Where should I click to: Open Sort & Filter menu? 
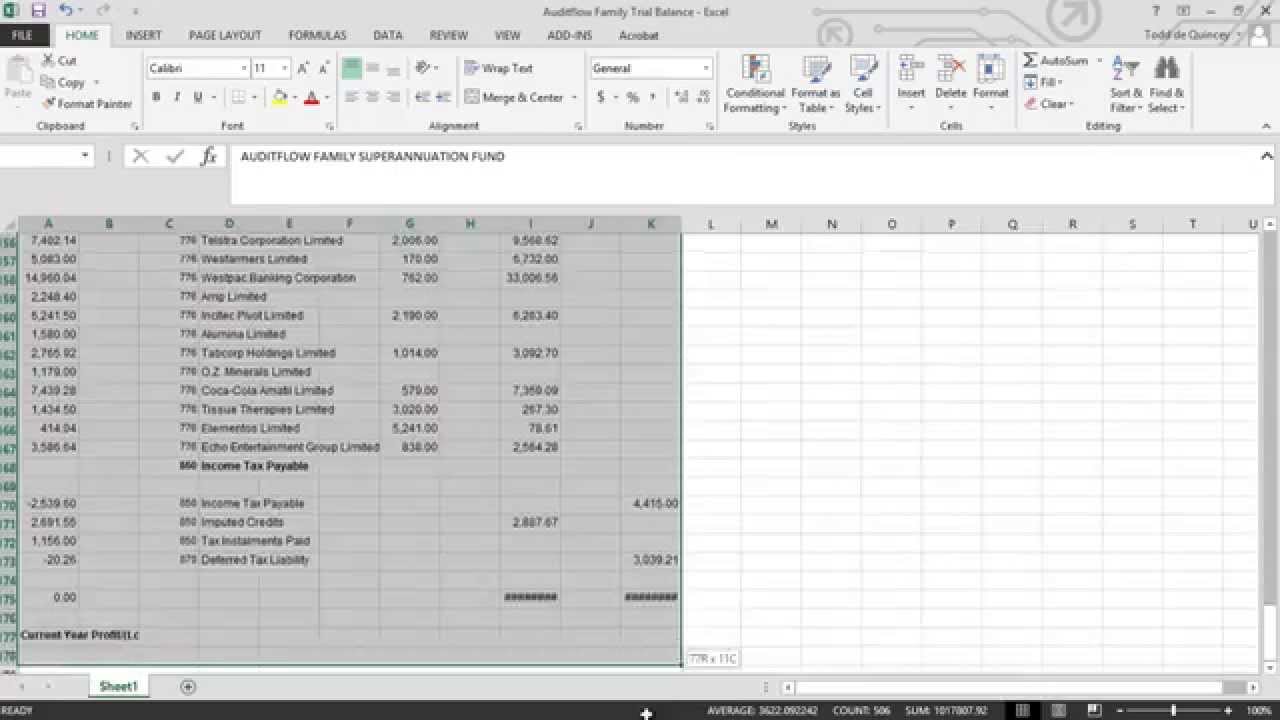pyautogui.click(x=1126, y=84)
